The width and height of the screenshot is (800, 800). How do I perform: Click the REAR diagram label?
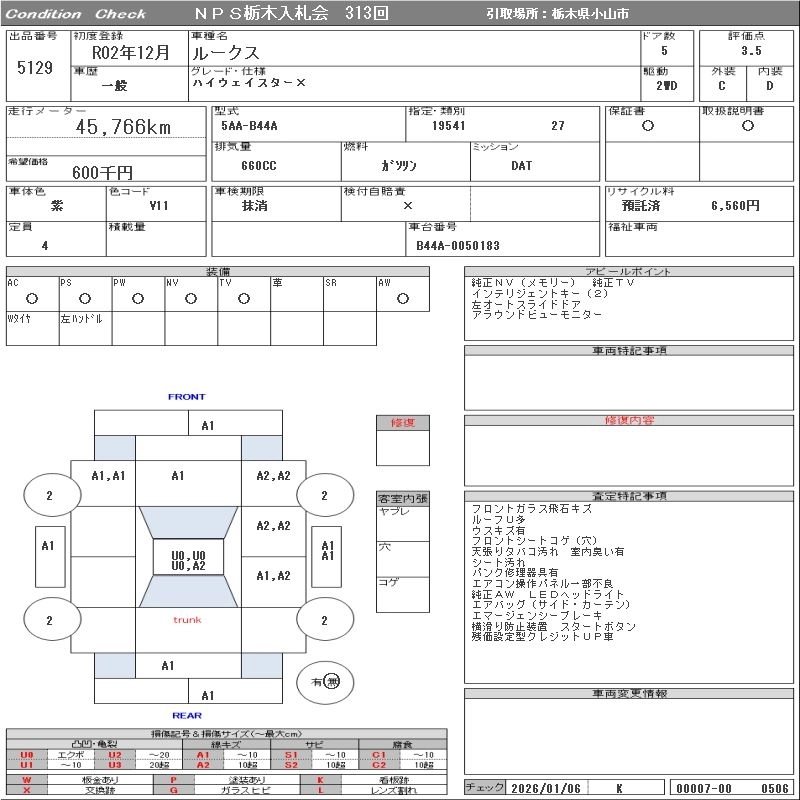[x=187, y=715]
